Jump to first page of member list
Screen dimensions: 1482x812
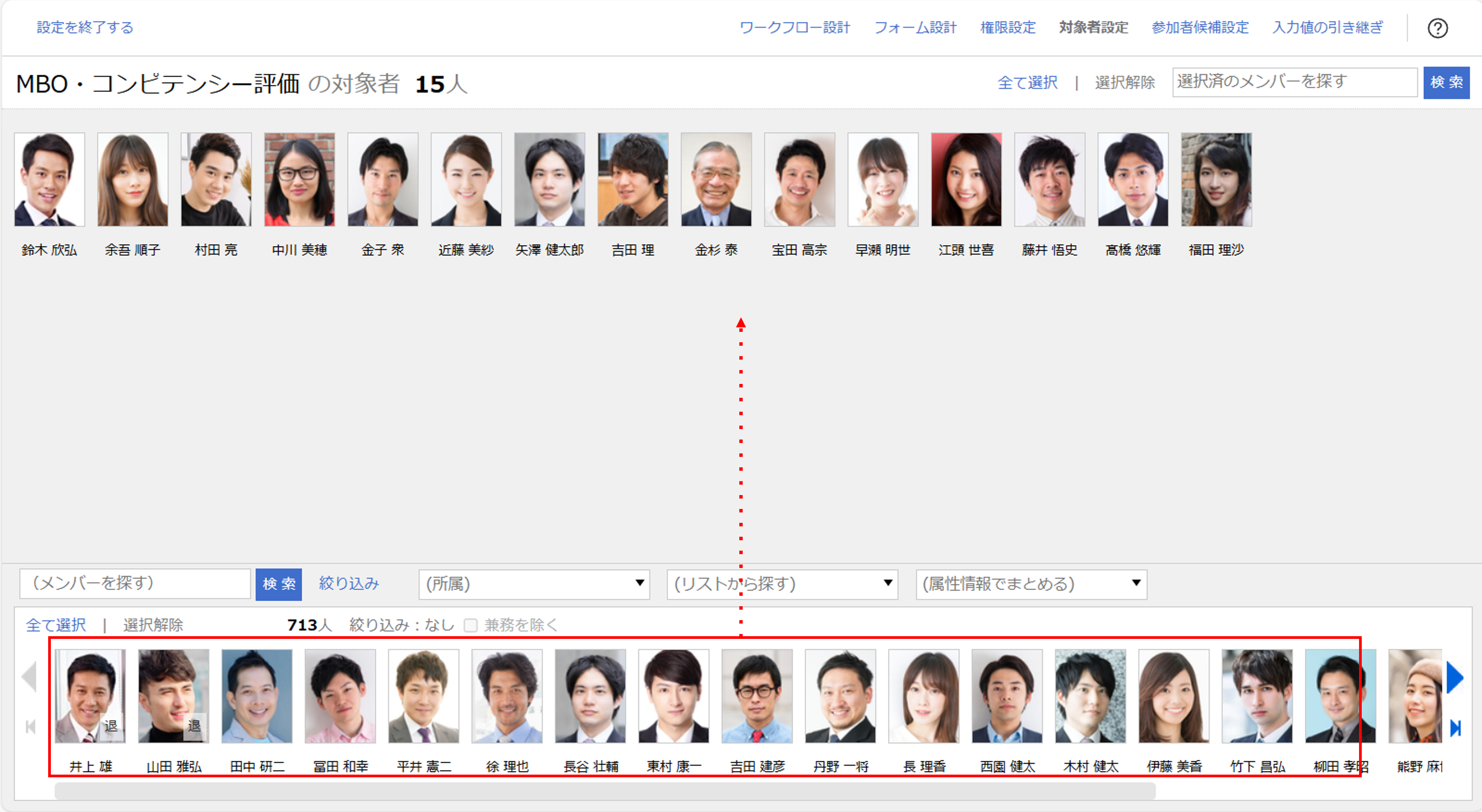pyautogui.click(x=31, y=727)
